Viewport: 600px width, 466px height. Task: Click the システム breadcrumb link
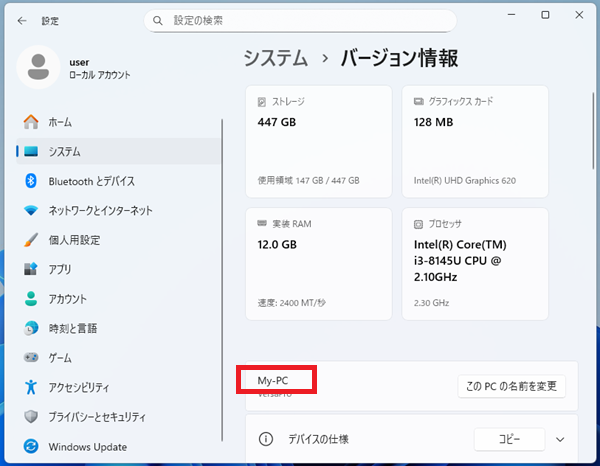[276, 58]
